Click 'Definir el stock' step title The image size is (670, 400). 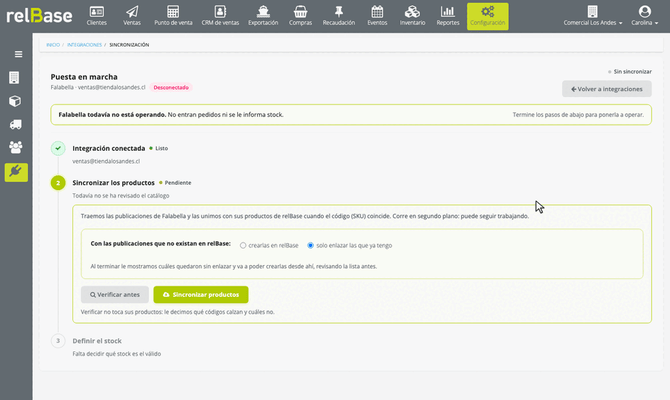coord(97,341)
